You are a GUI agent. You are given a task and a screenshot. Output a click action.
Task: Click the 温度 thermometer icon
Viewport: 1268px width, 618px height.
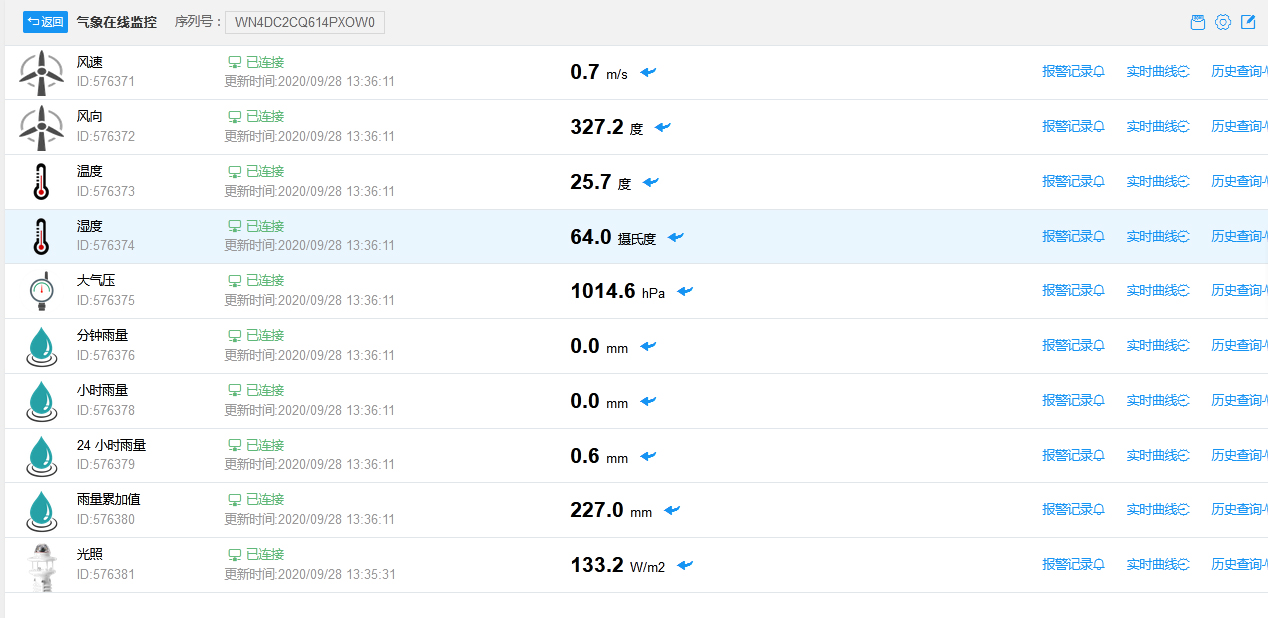click(41, 182)
